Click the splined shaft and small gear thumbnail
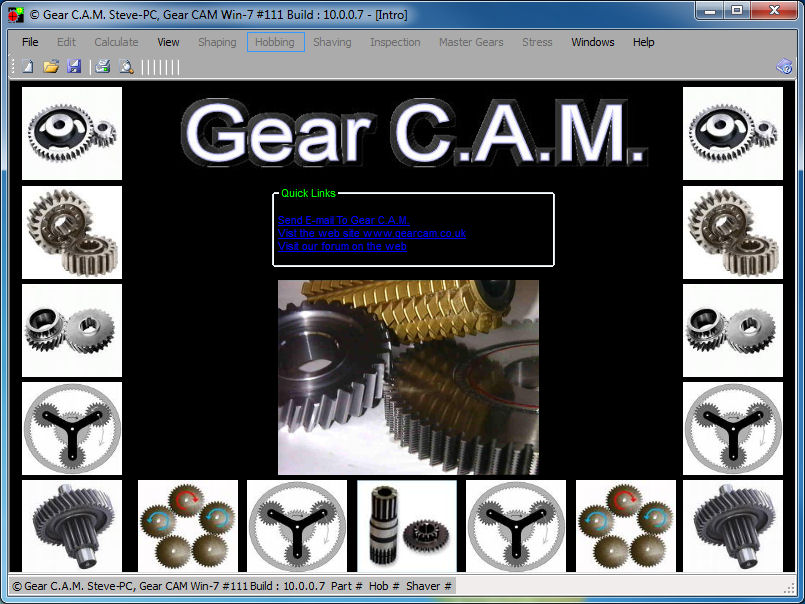Image resolution: width=805 pixels, height=604 pixels. click(x=407, y=526)
